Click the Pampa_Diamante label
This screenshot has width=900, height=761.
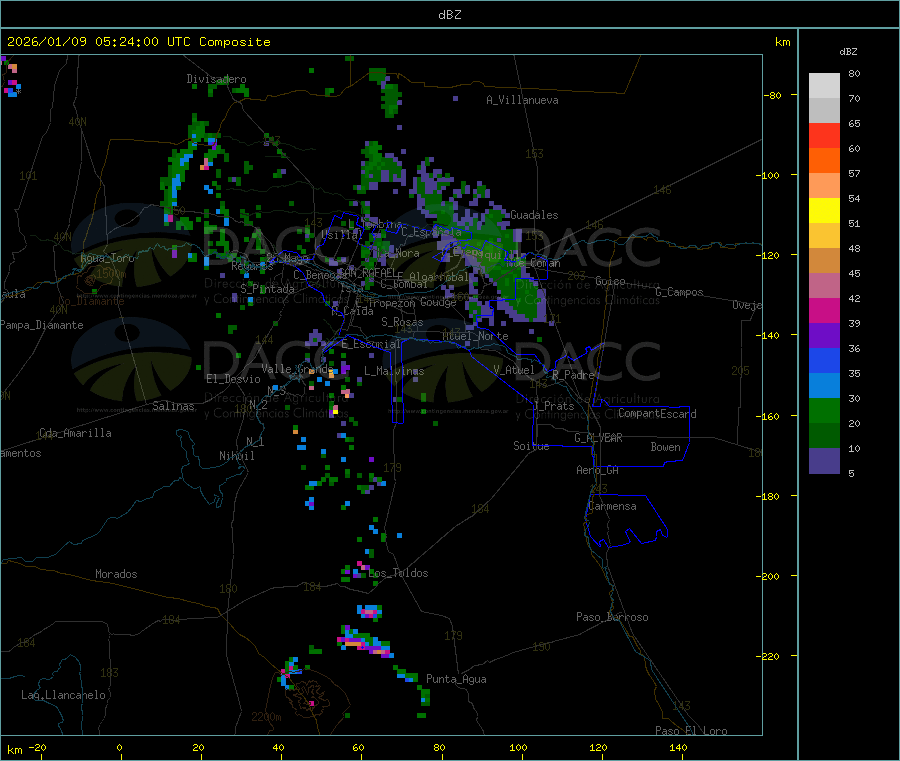coord(42,325)
